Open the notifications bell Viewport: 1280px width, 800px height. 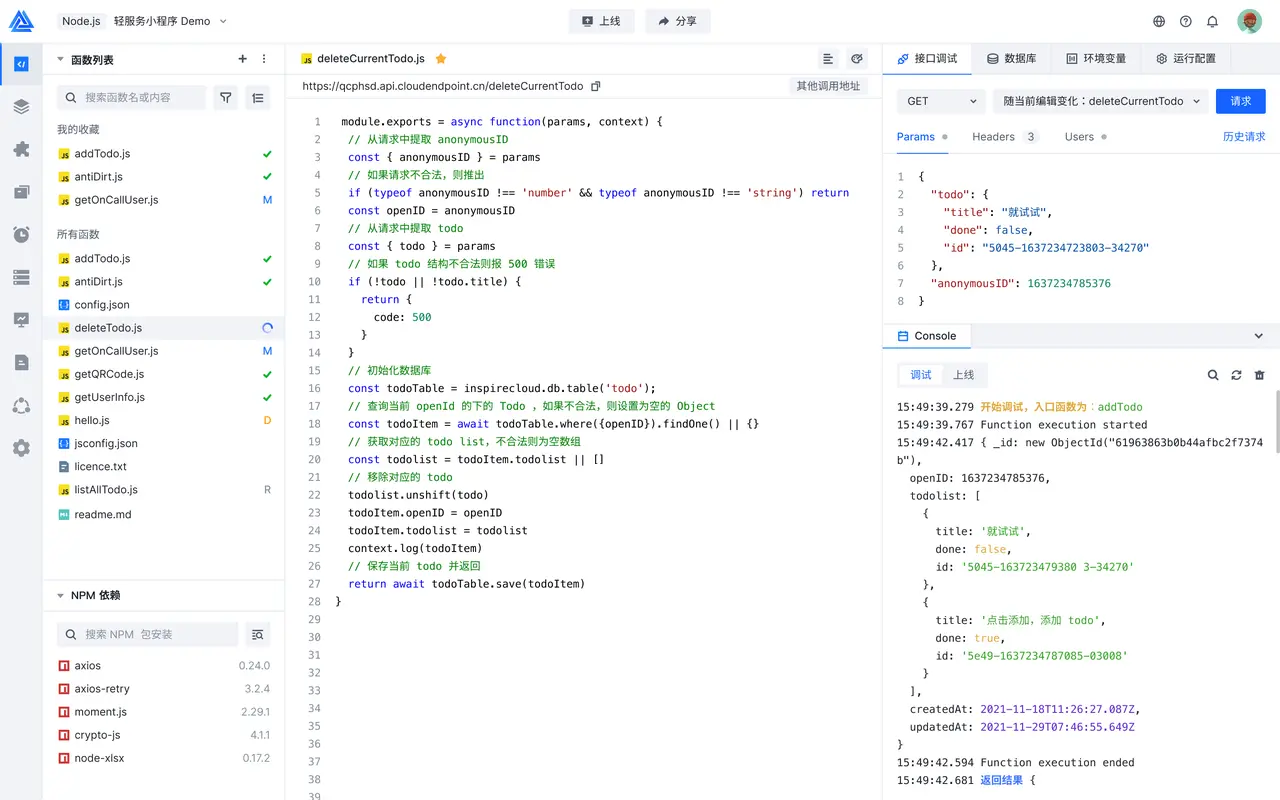point(1212,21)
